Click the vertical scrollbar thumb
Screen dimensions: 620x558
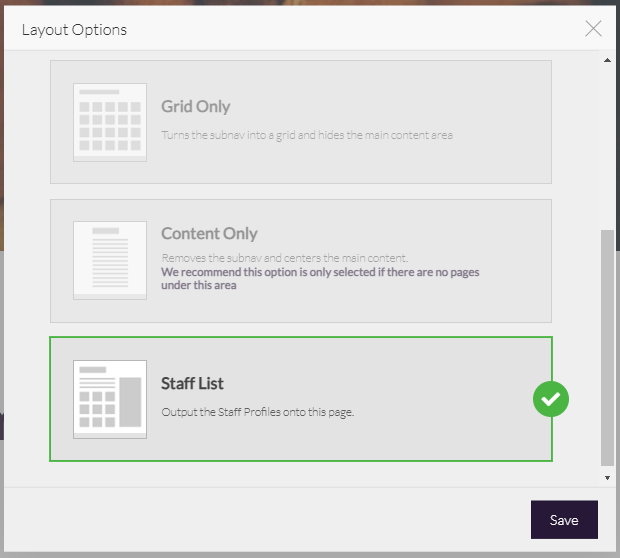(607, 345)
